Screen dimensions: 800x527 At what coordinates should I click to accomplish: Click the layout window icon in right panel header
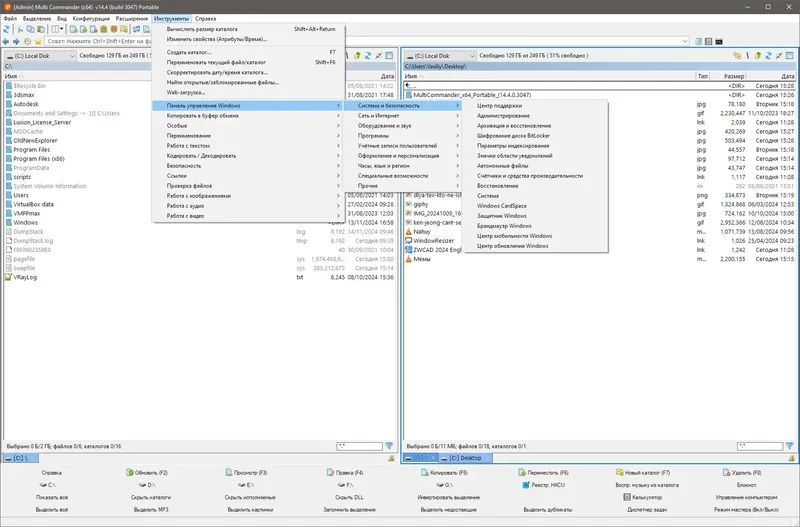(790, 56)
